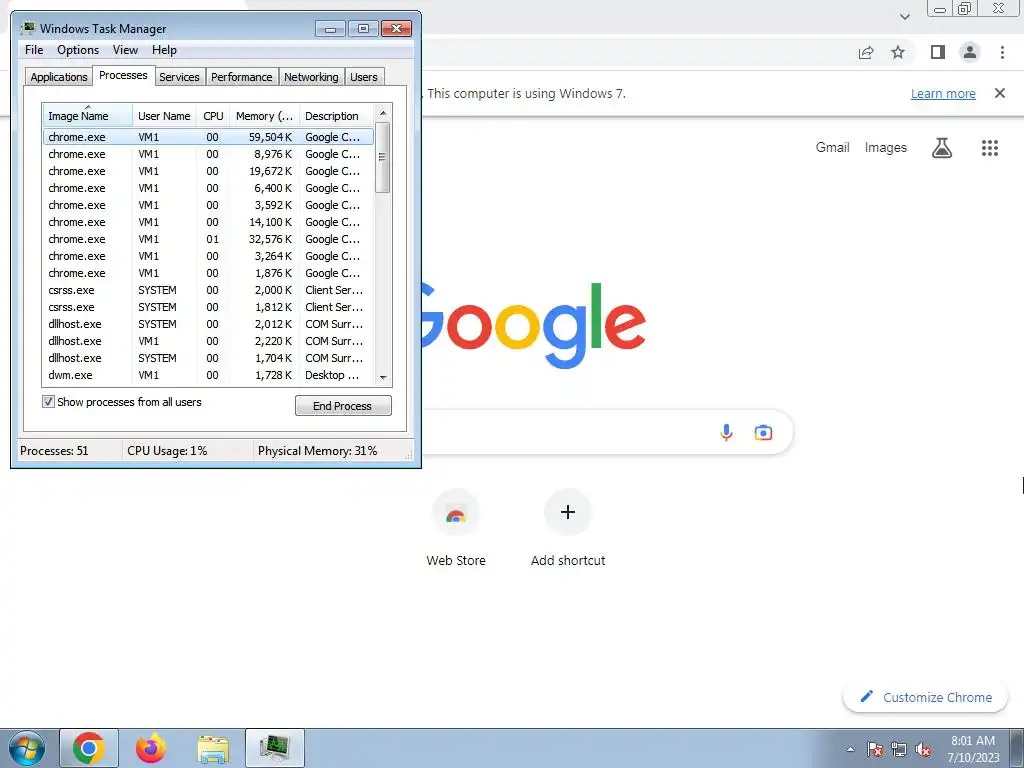The width and height of the screenshot is (1024, 768).
Task: Switch to the Performance tab
Action: click(242, 77)
